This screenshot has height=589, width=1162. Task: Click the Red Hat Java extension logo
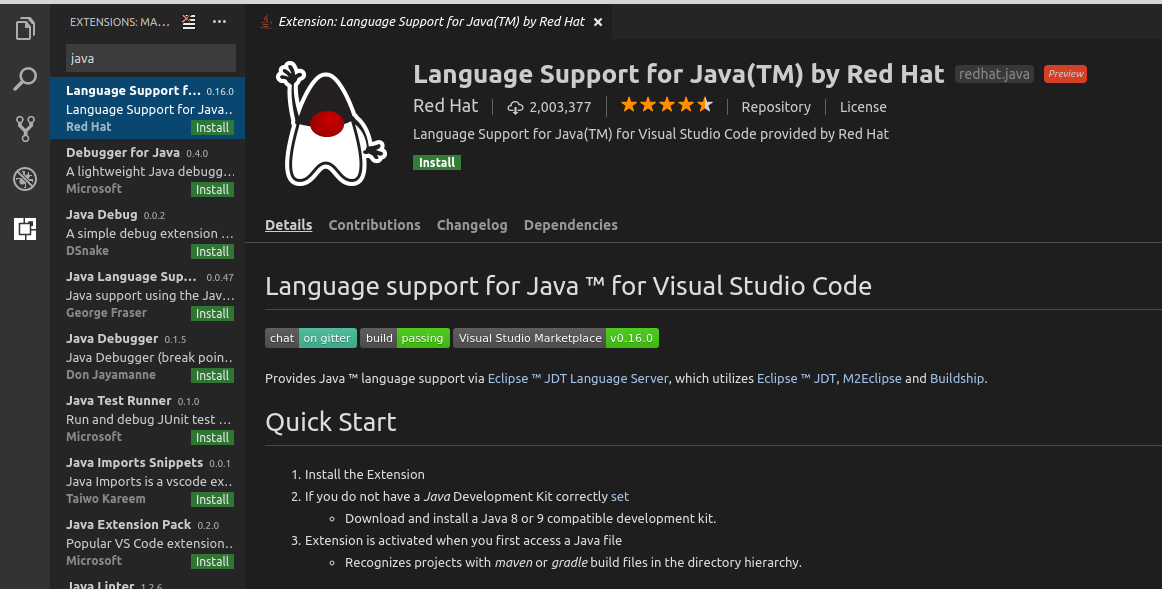click(330, 125)
